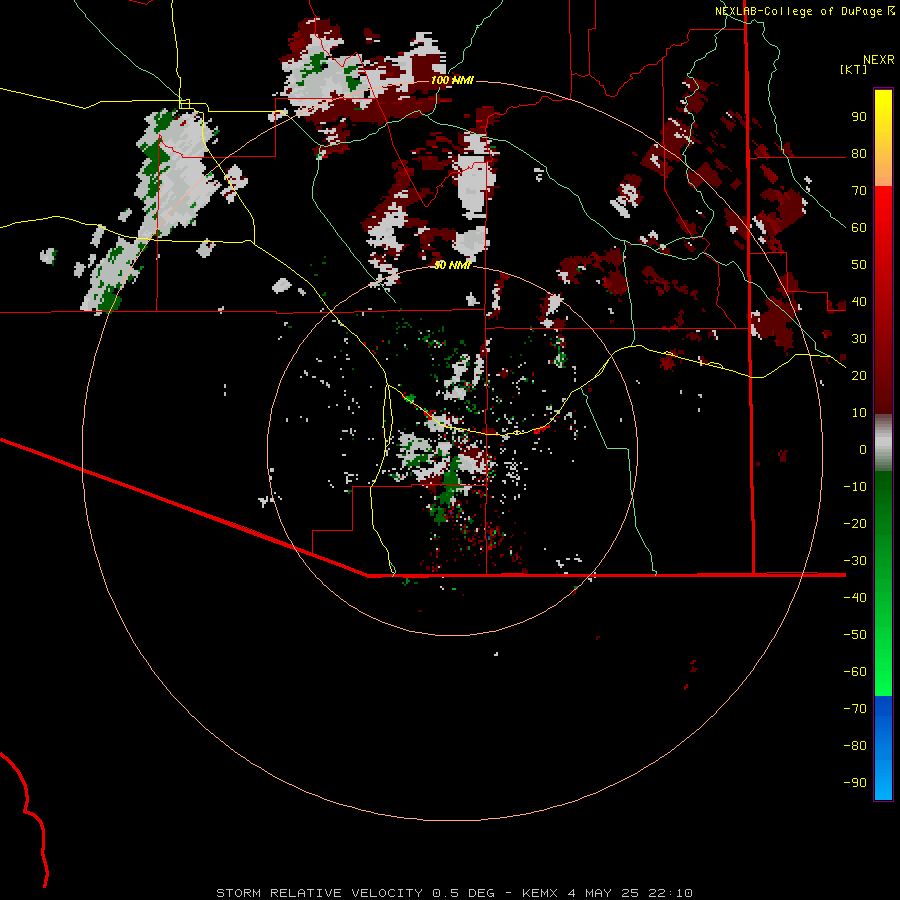The height and width of the screenshot is (900, 900).
Task: Click the -80 value on velocity scale
Action: (x=855, y=746)
